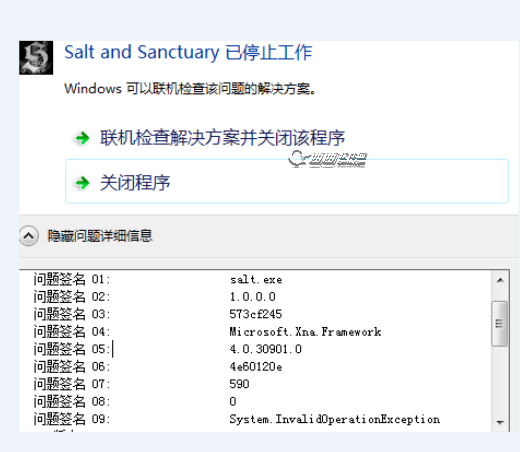Click green arrow beside 关闭程序
The image size is (520, 452).
[x=82, y=182]
